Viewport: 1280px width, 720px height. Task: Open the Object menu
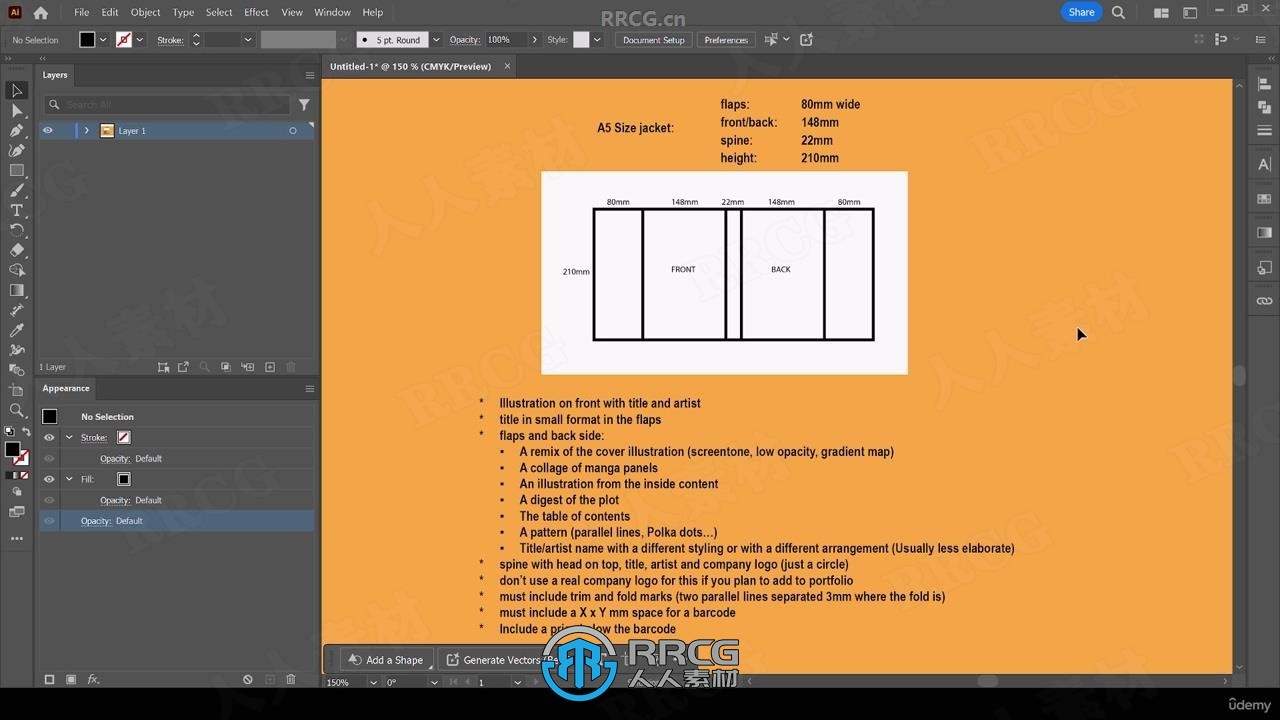click(145, 12)
